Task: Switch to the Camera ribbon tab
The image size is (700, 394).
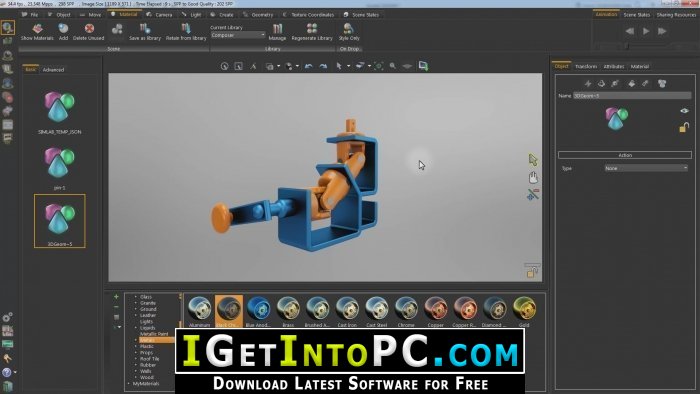Action: 159,15
